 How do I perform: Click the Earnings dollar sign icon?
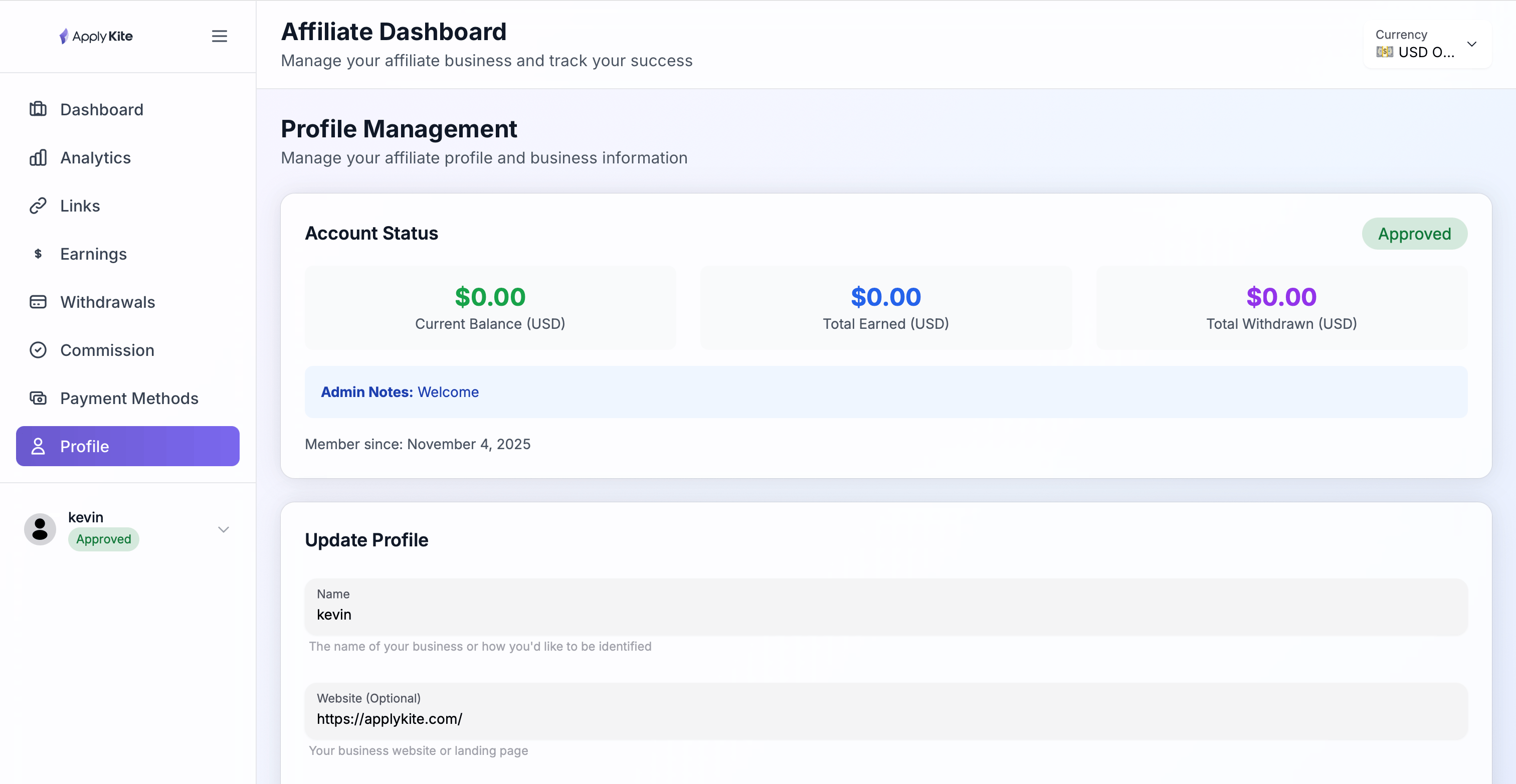point(38,254)
